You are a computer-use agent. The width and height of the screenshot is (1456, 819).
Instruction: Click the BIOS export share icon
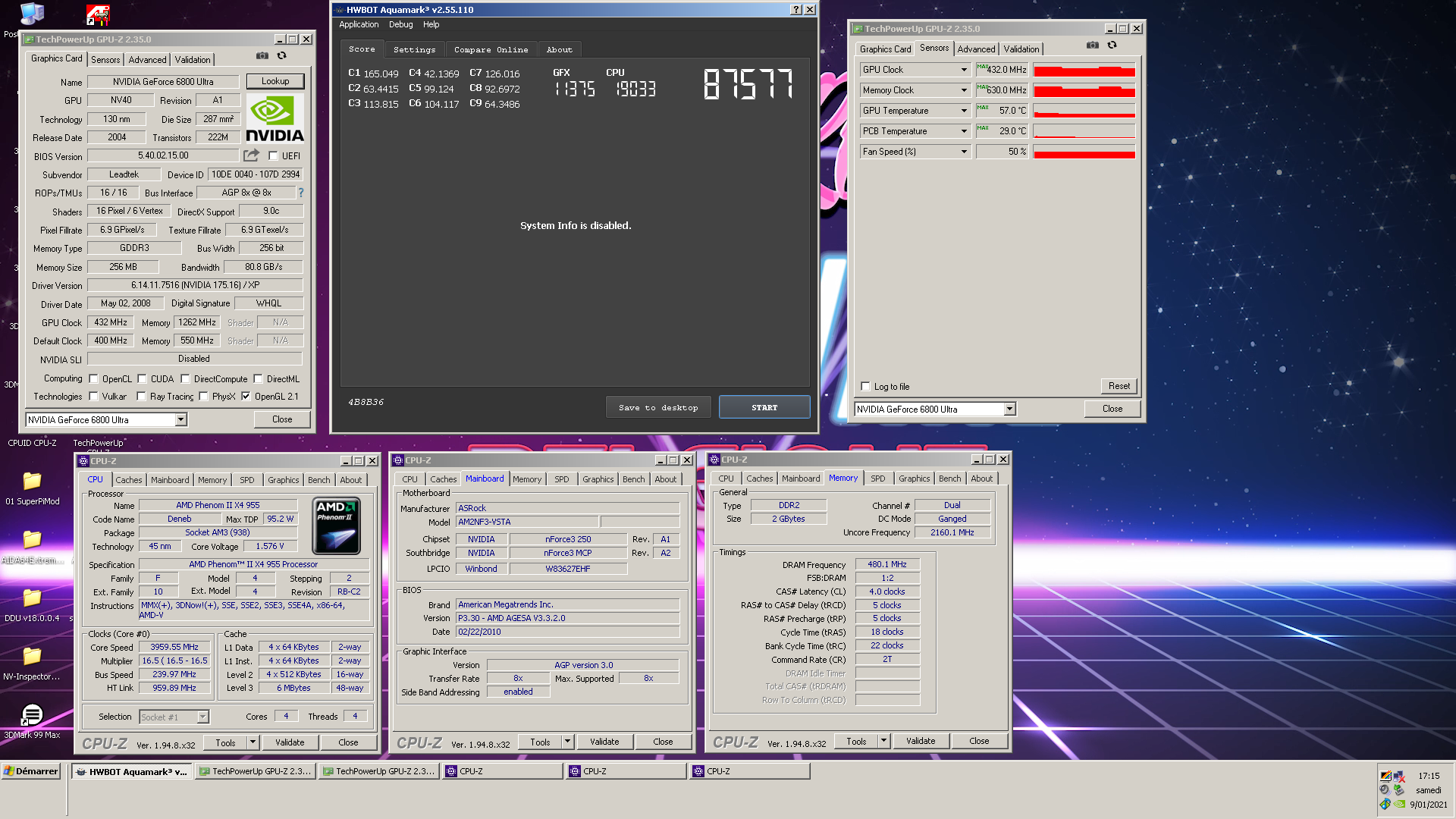point(251,155)
